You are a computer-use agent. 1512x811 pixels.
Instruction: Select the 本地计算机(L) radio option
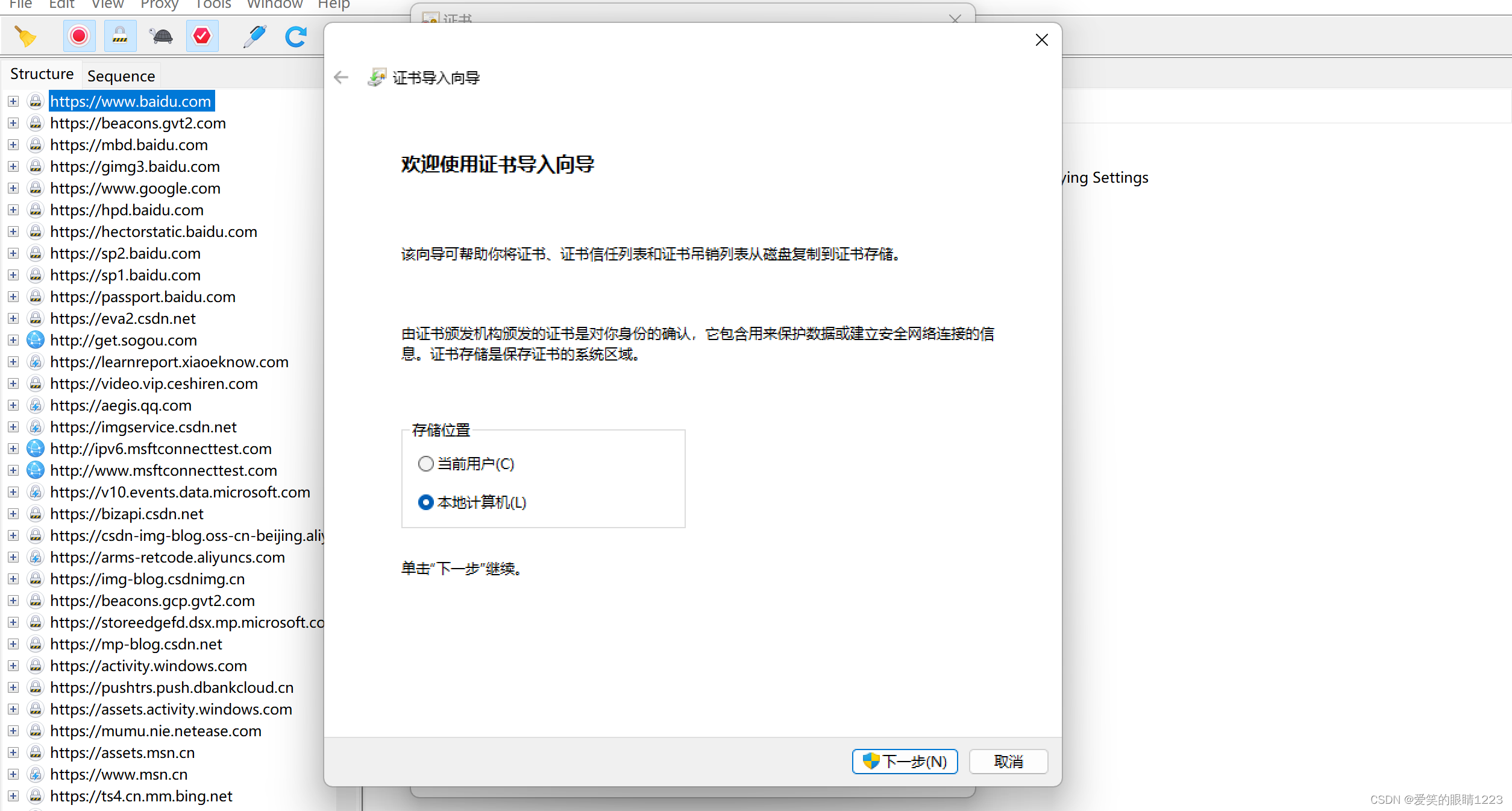point(426,502)
